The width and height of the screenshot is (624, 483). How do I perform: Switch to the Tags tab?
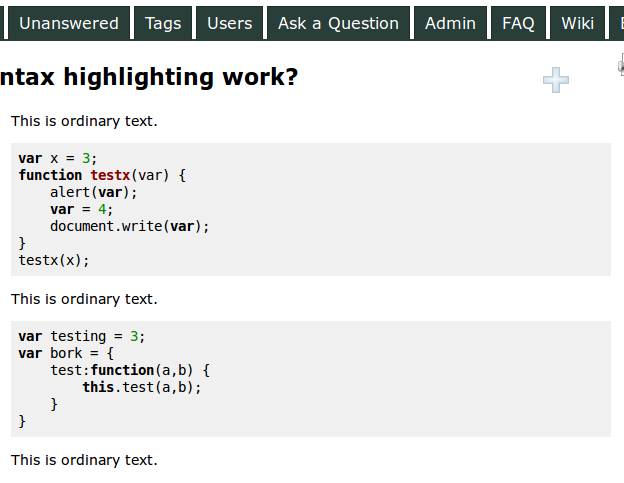pyautogui.click(x=164, y=23)
